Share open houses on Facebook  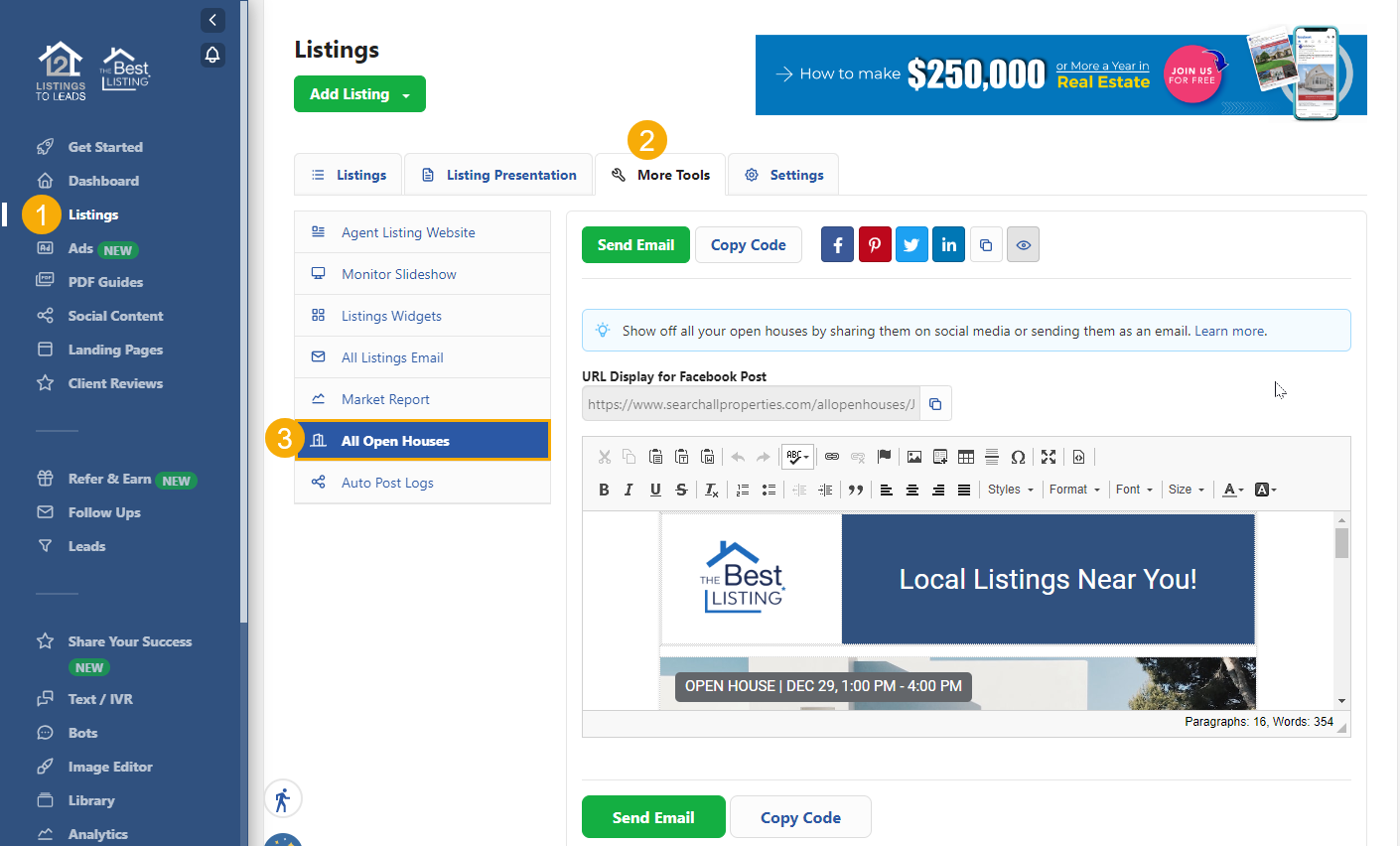click(837, 245)
